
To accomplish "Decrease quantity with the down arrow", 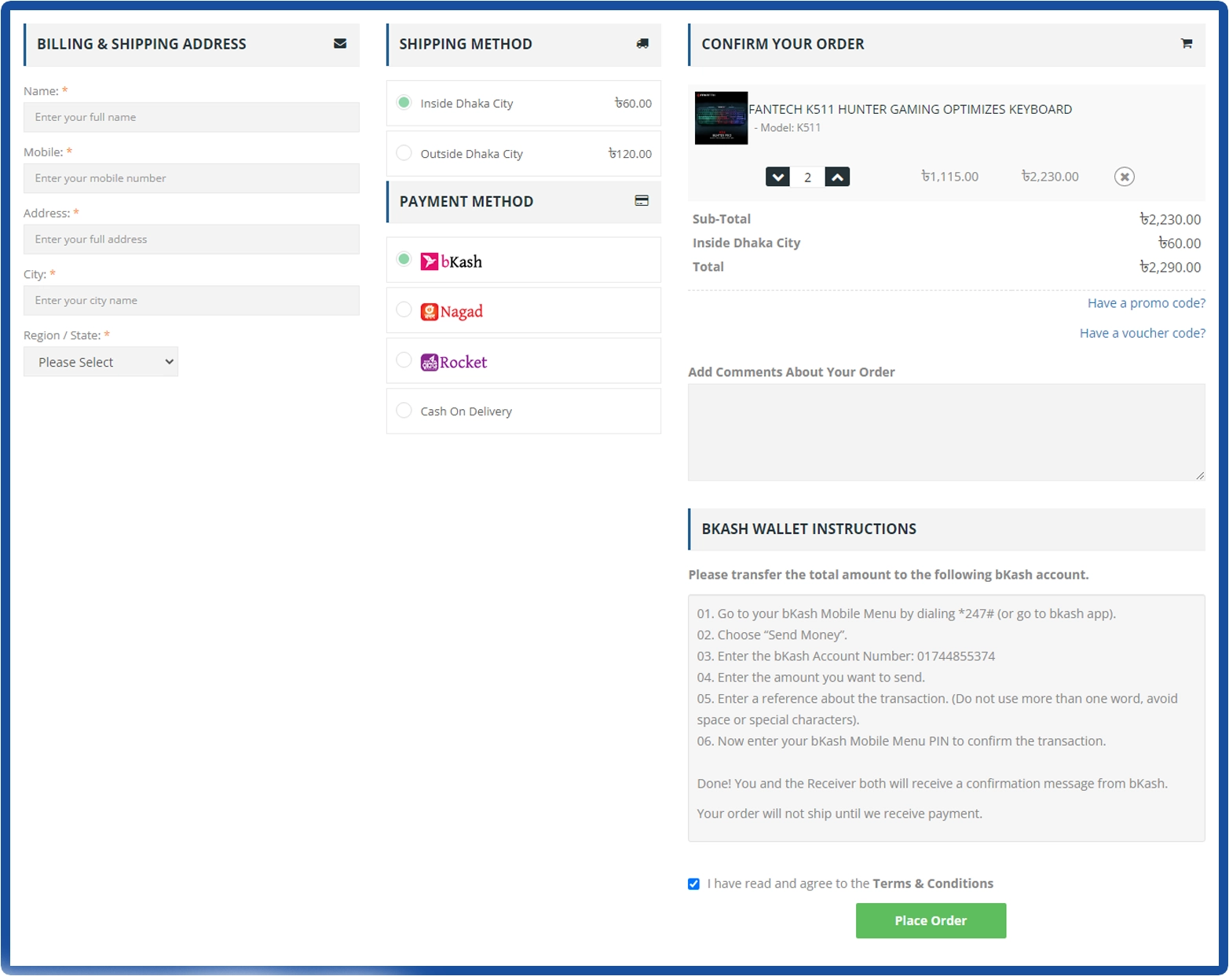I will 777,177.
